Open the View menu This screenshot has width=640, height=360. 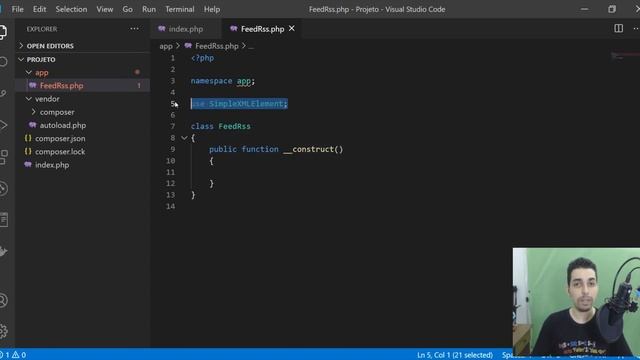(105, 9)
